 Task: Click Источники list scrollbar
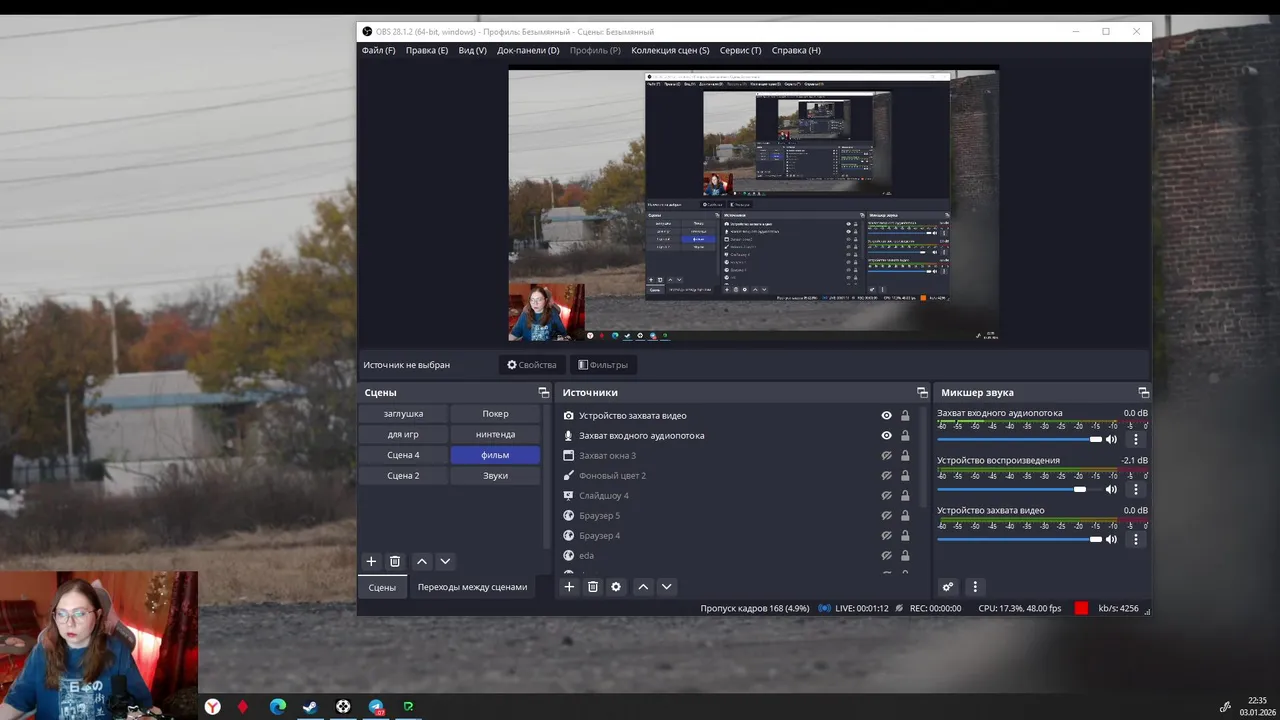tap(924, 456)
